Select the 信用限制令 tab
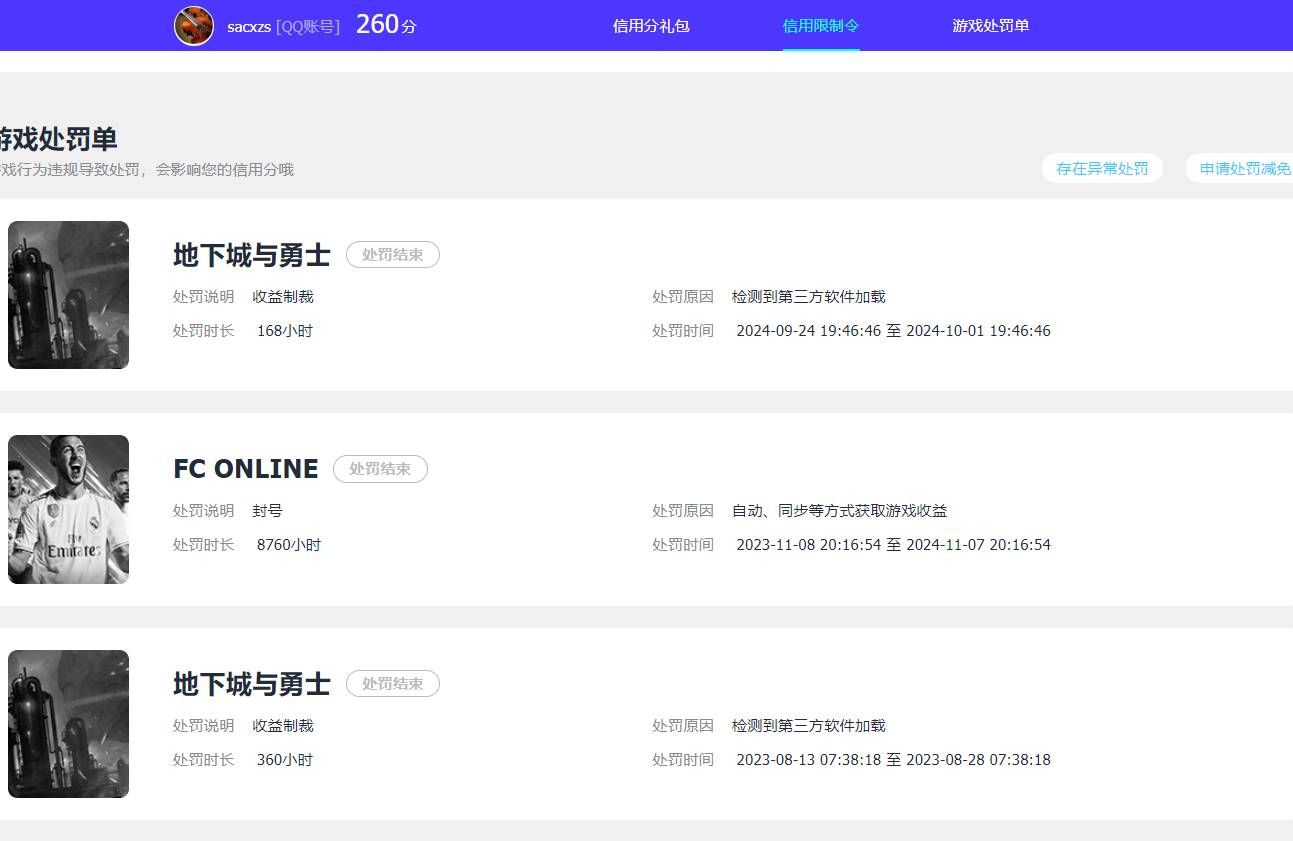Screen dimensions: 1293x841 click(x=820, y=25)
